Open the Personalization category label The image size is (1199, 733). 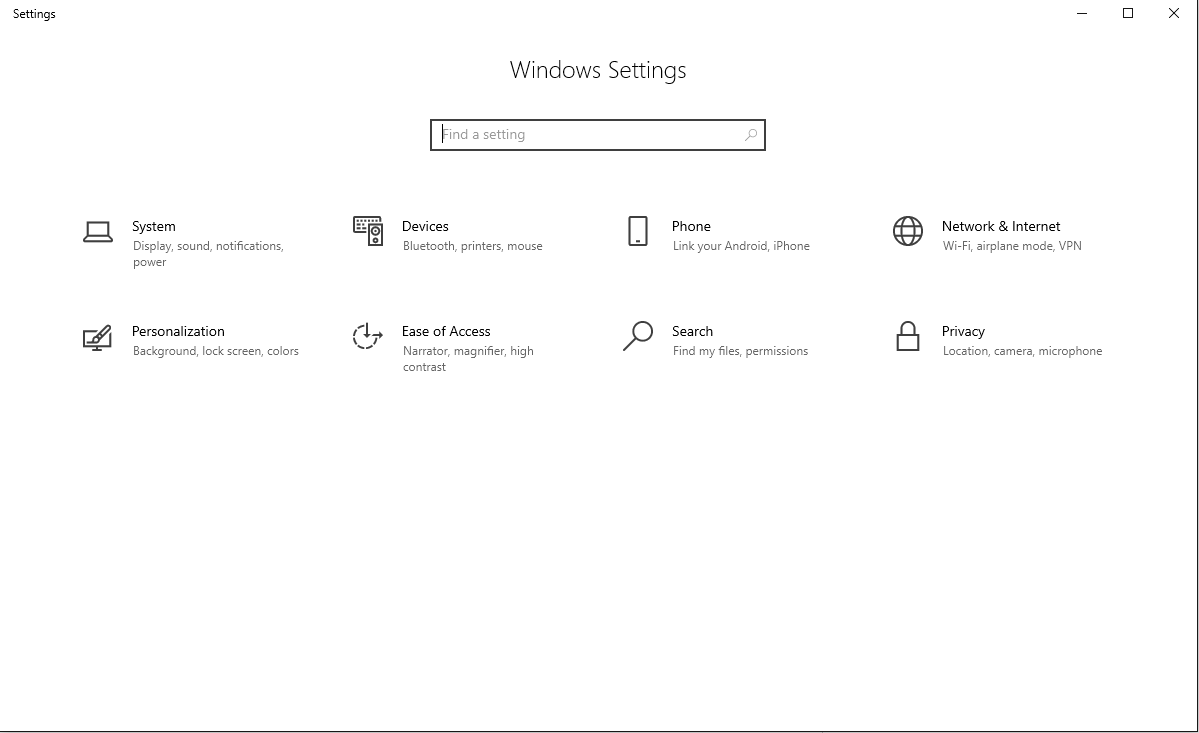(178, 331)
